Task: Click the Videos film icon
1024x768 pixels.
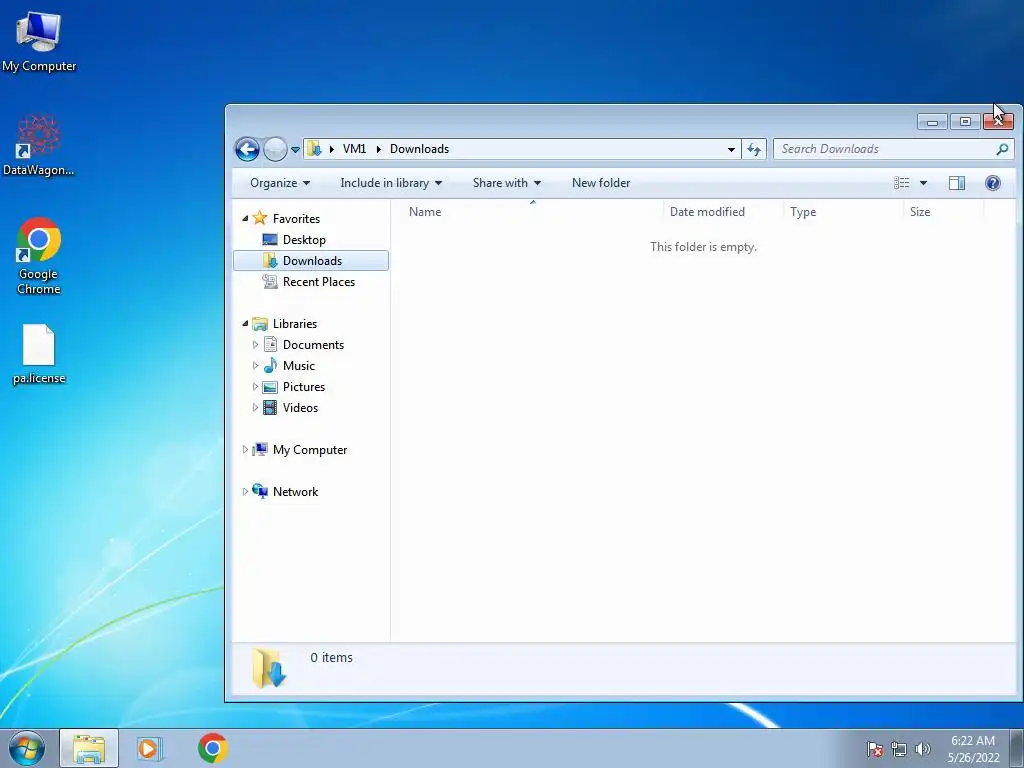Action: pos(270,408)
